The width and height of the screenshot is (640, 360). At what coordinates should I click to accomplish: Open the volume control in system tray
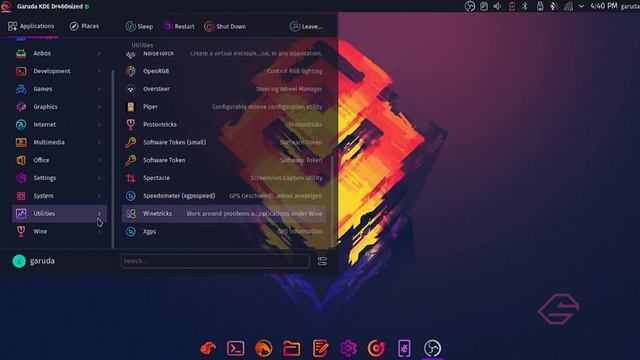click(497, 6)
